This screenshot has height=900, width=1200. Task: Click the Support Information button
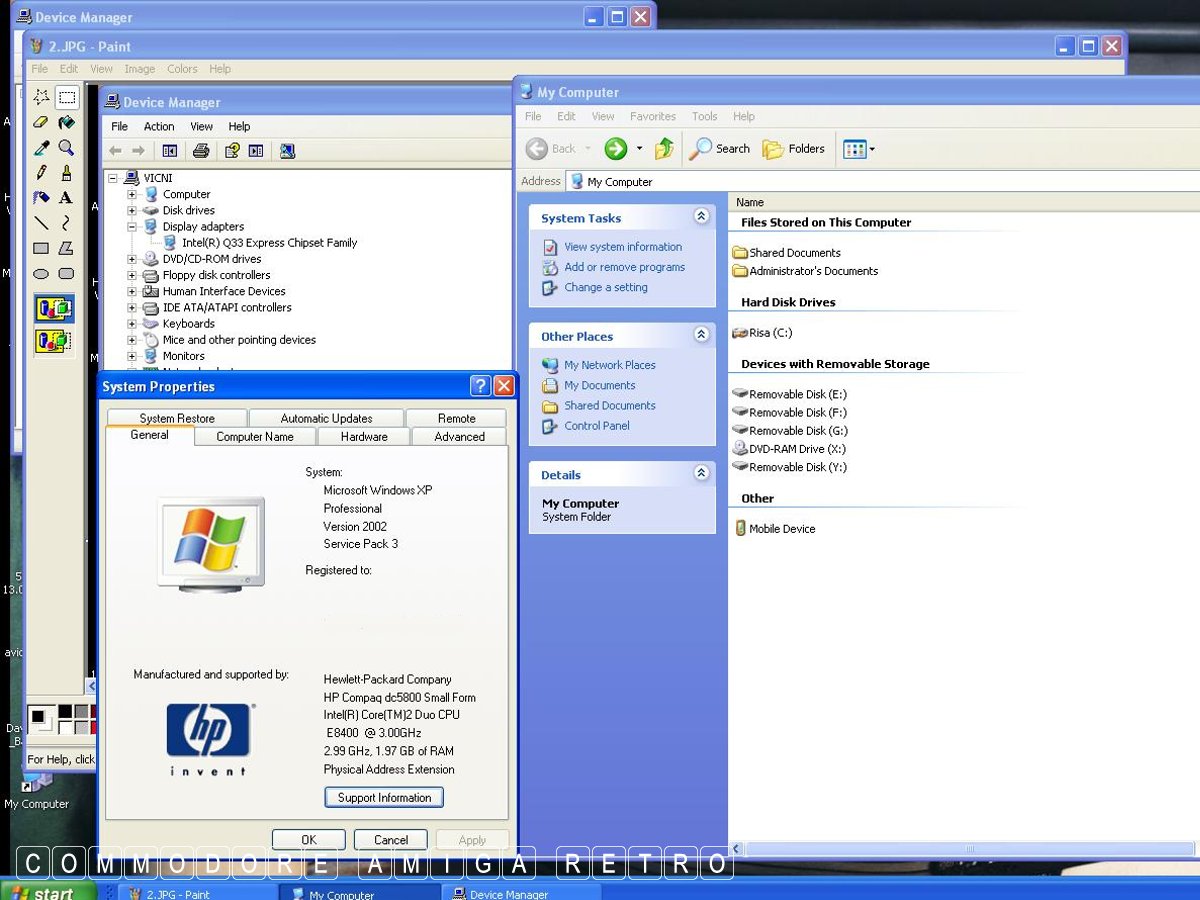[x=384, y=798]
